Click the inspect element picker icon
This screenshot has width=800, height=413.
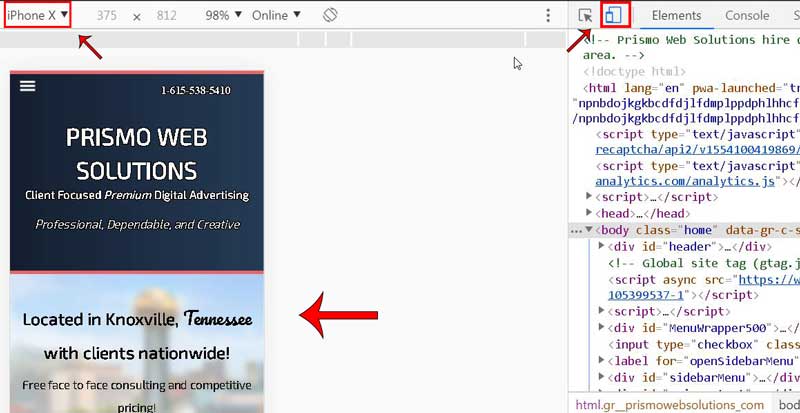[586, 16]
